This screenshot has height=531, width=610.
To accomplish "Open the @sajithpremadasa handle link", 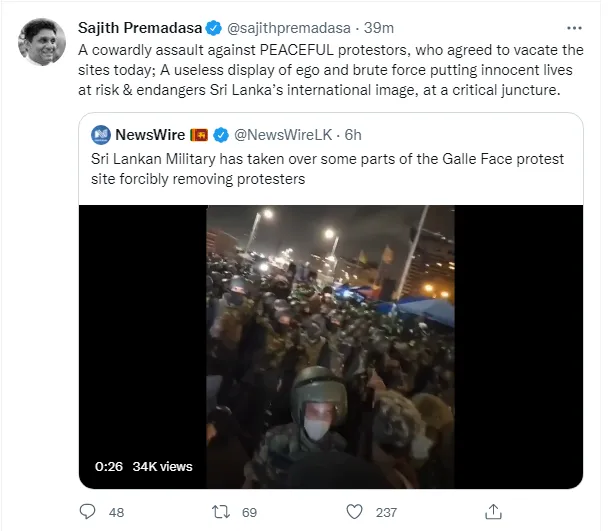I will click(x=289, y=28).
